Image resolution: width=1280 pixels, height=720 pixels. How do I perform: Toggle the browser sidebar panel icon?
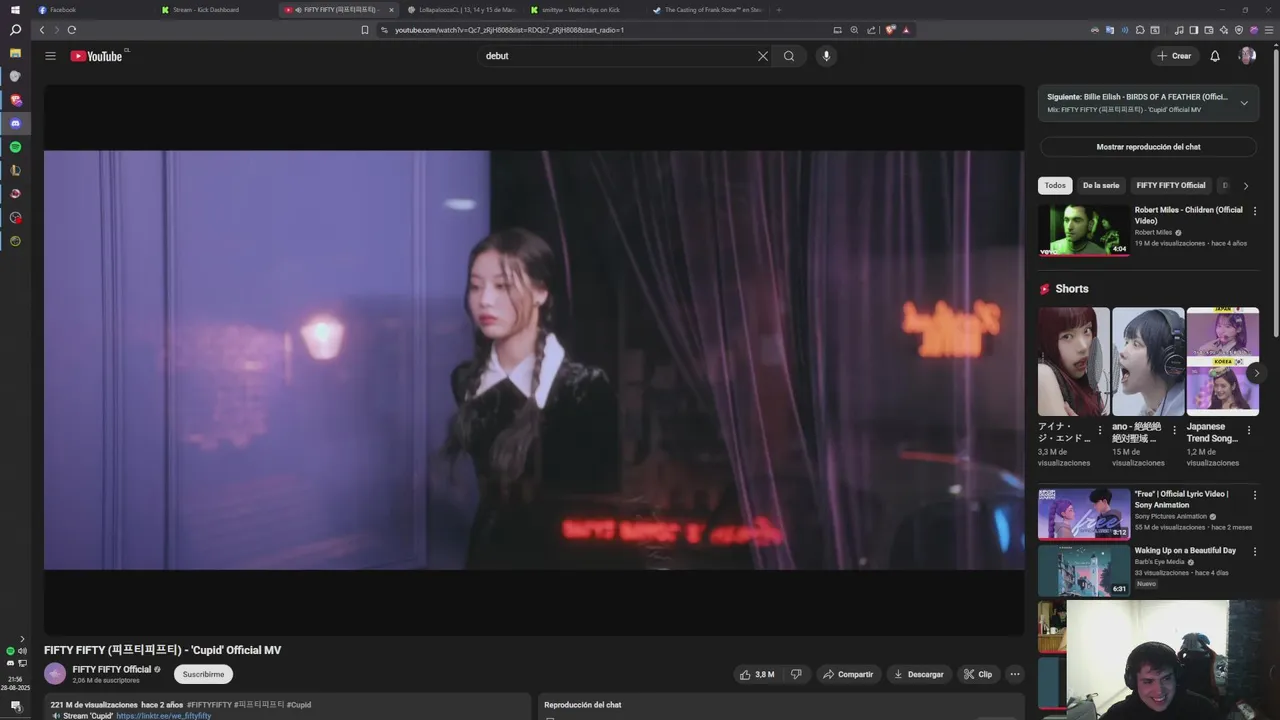point(1194,30)
